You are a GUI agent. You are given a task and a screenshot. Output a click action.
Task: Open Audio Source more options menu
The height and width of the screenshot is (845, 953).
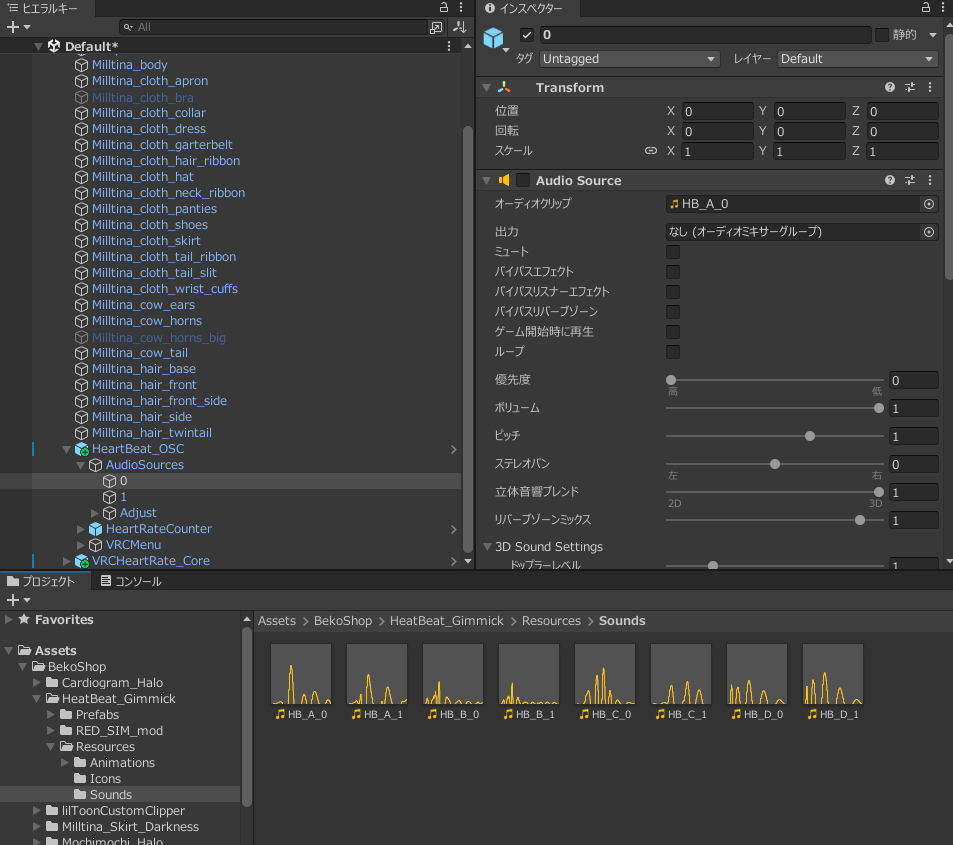tap(930, 181)
